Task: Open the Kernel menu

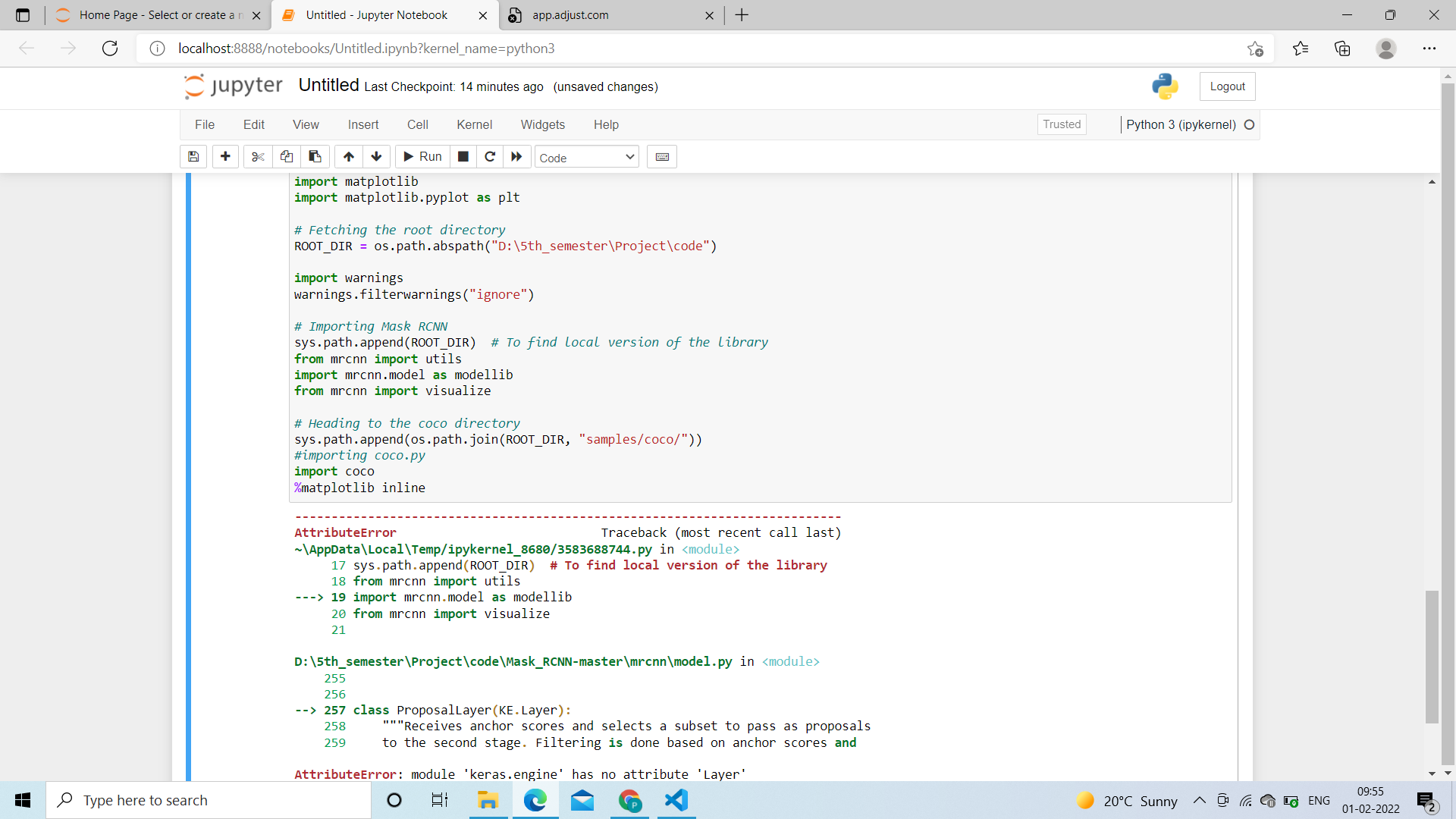Action: pos(474,125)
